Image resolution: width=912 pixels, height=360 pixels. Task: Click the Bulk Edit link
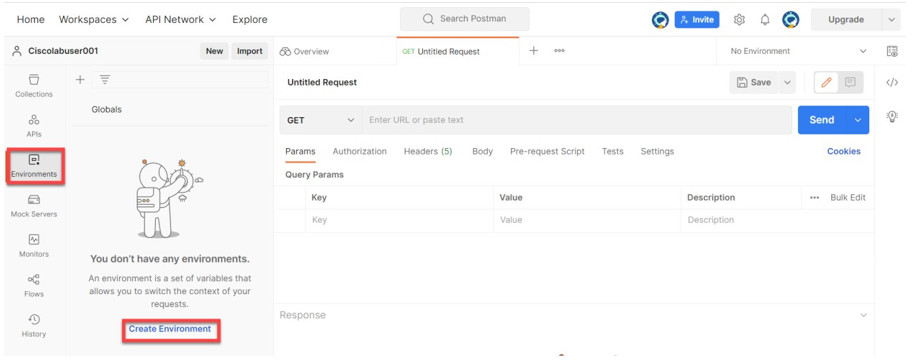point(848,198)
